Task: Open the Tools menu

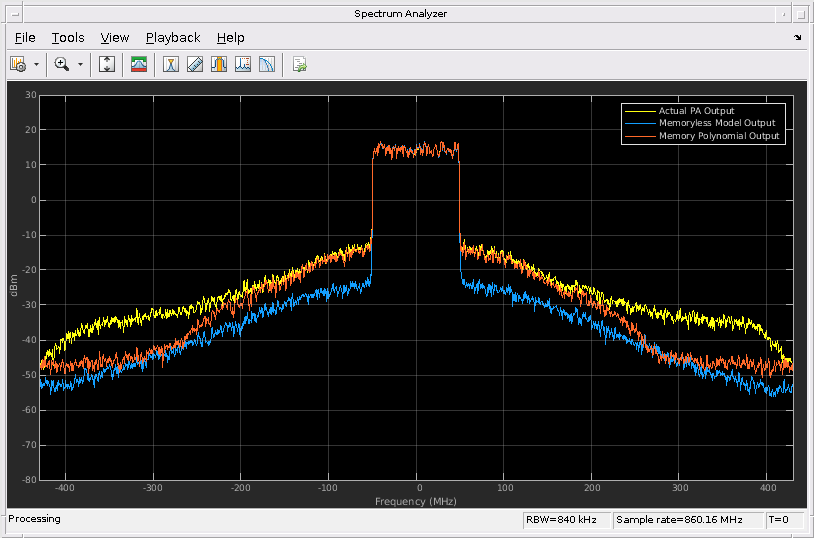Action: coord(68,38)
